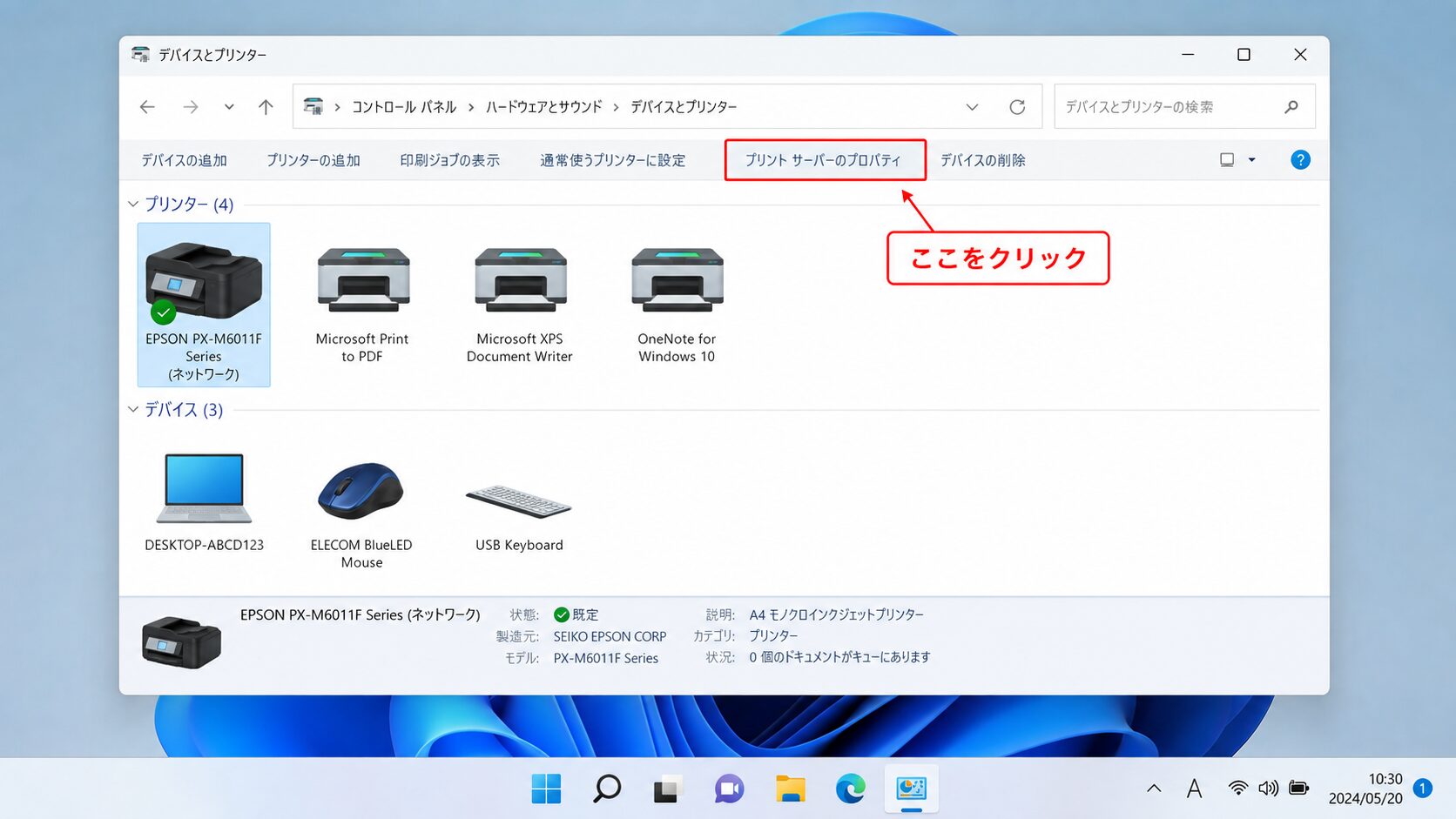
Task: Click デバイスの追加 in the command bar
Action: coord(184,160)
